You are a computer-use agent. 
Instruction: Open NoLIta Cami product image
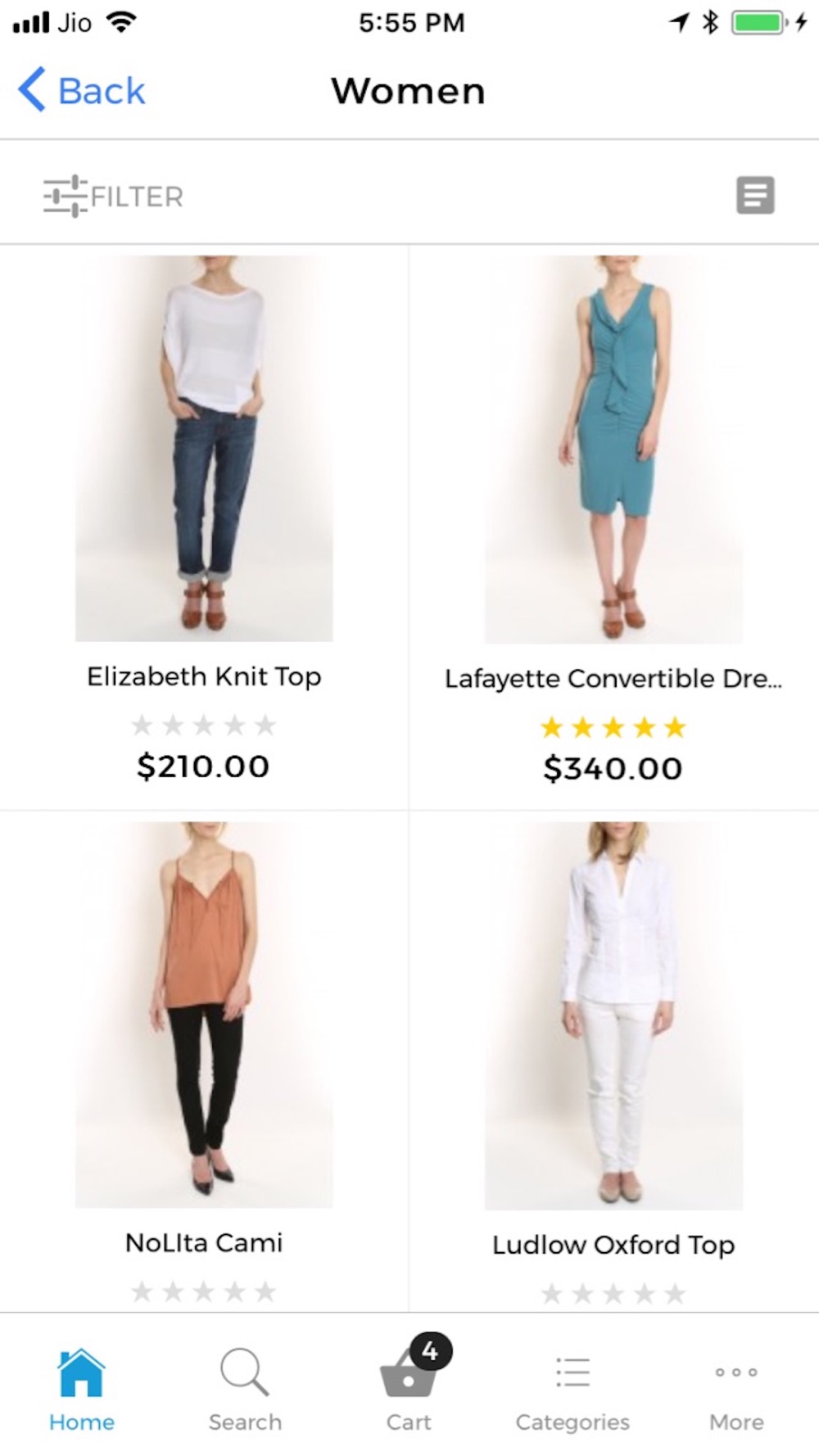pos(204,1015)
